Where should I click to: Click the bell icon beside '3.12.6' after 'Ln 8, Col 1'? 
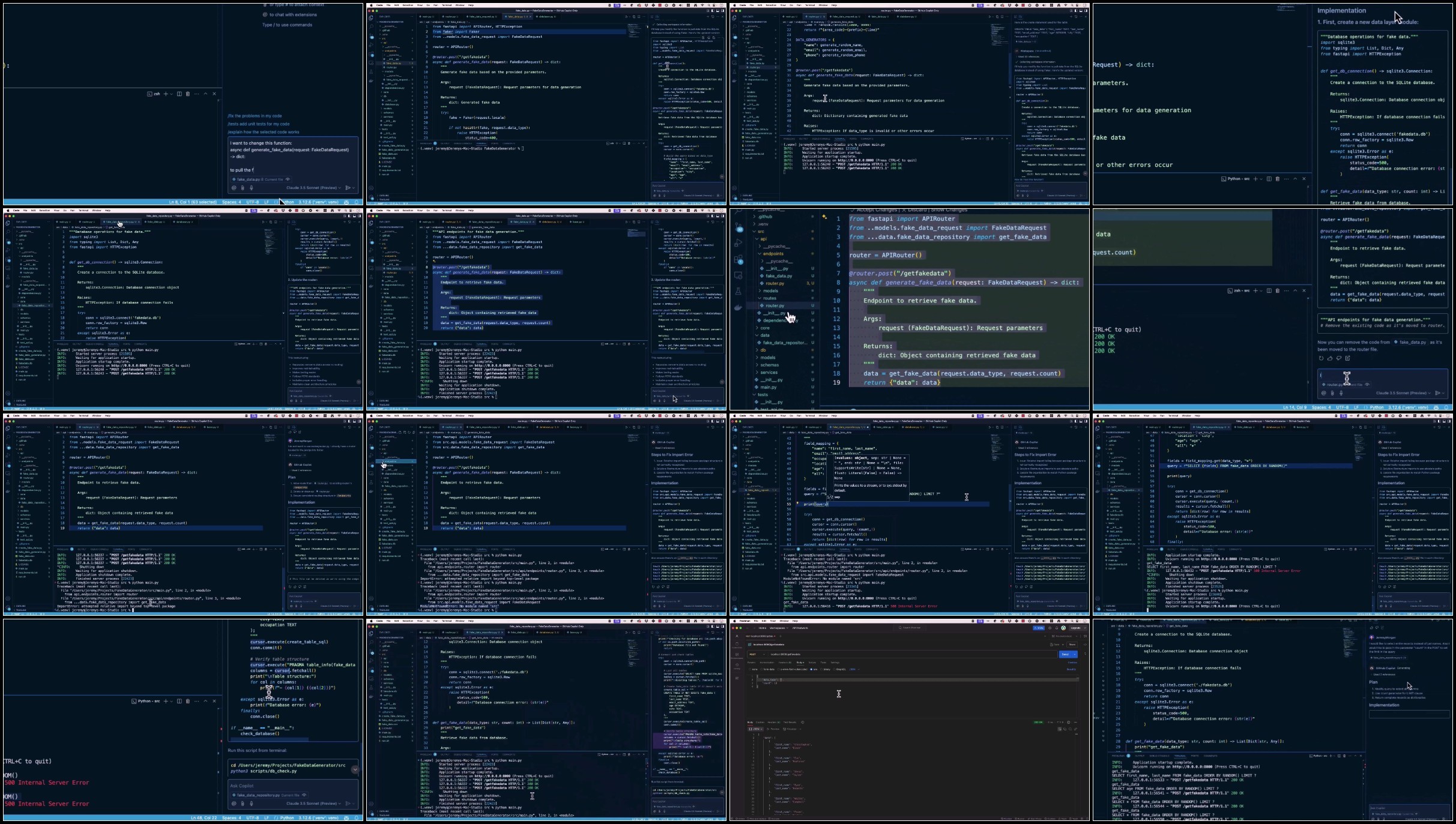click(357, 202)
